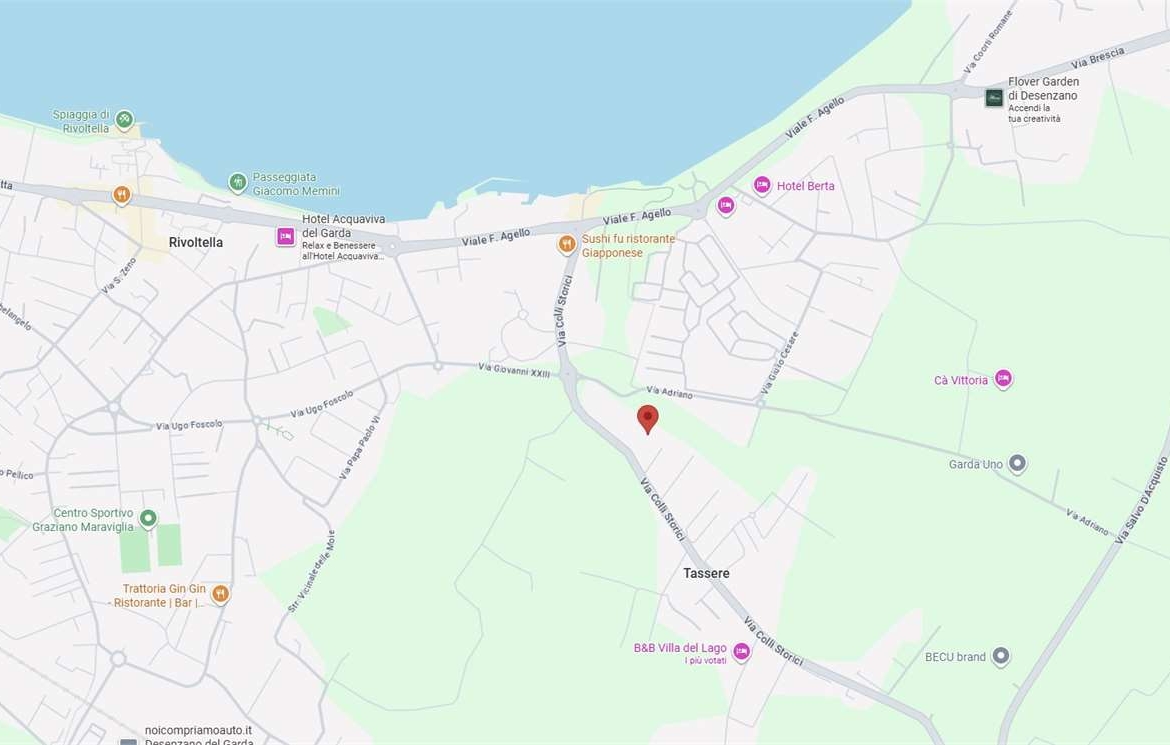Select the B&B Villa del Lago pin
Viewport: 1170px width, 745px height.
point(741,651)
